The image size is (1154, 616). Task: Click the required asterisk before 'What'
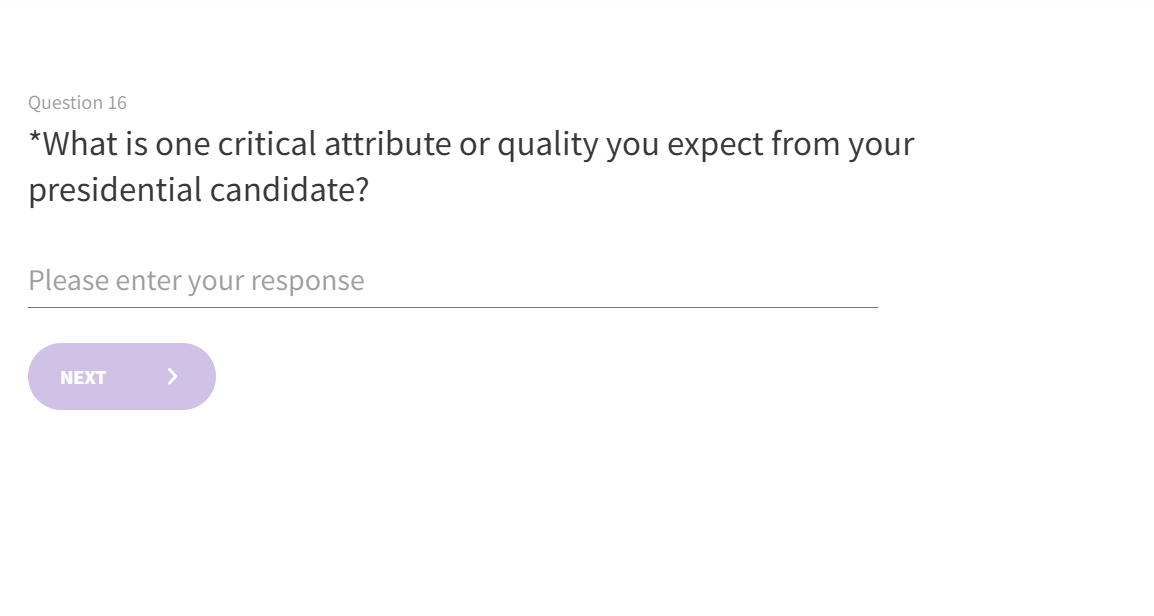coord(34,140)
